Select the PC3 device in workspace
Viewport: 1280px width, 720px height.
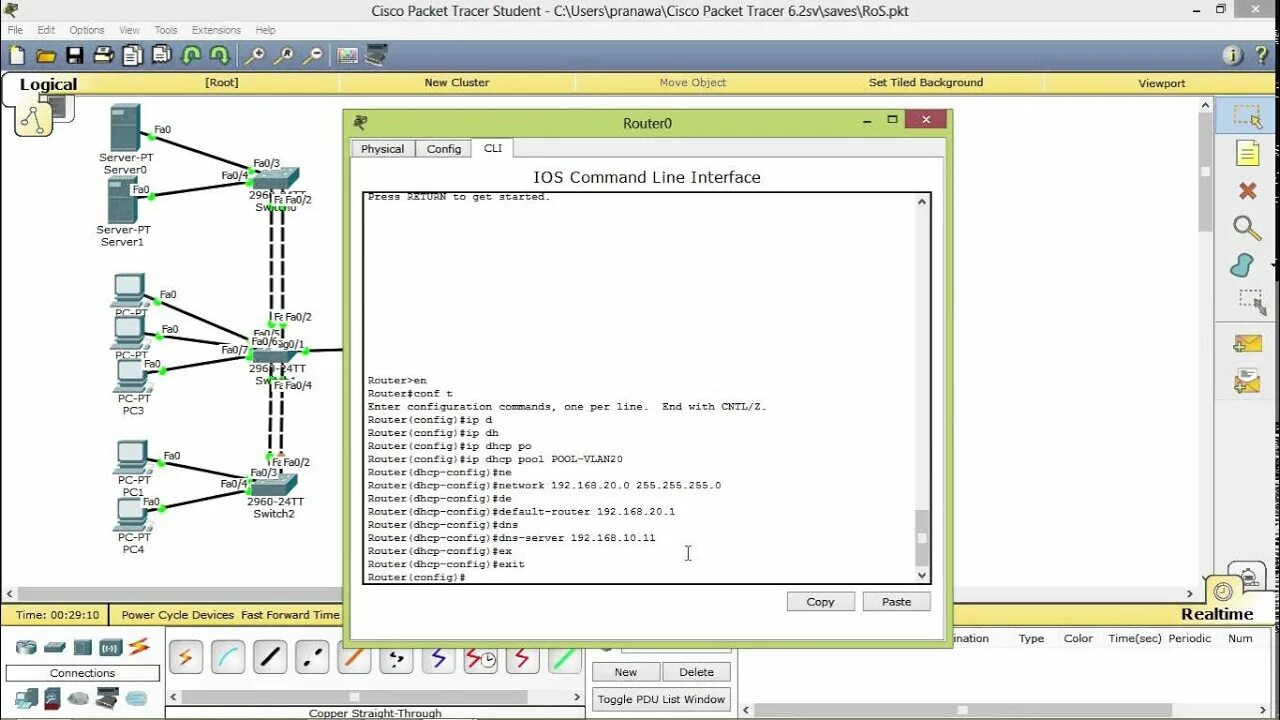131,377
